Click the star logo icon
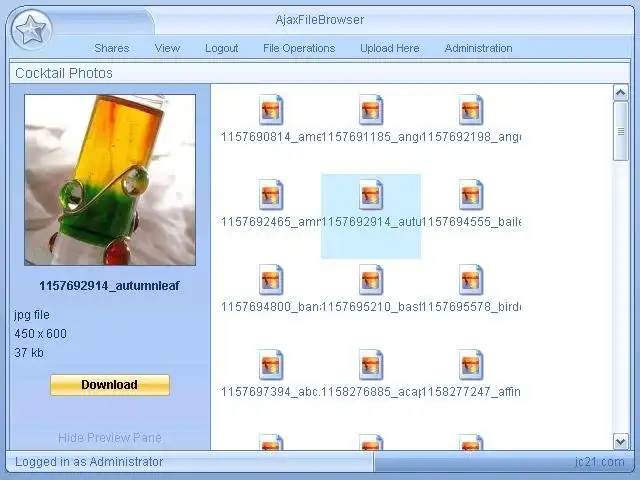 click(x=32, y=30)
